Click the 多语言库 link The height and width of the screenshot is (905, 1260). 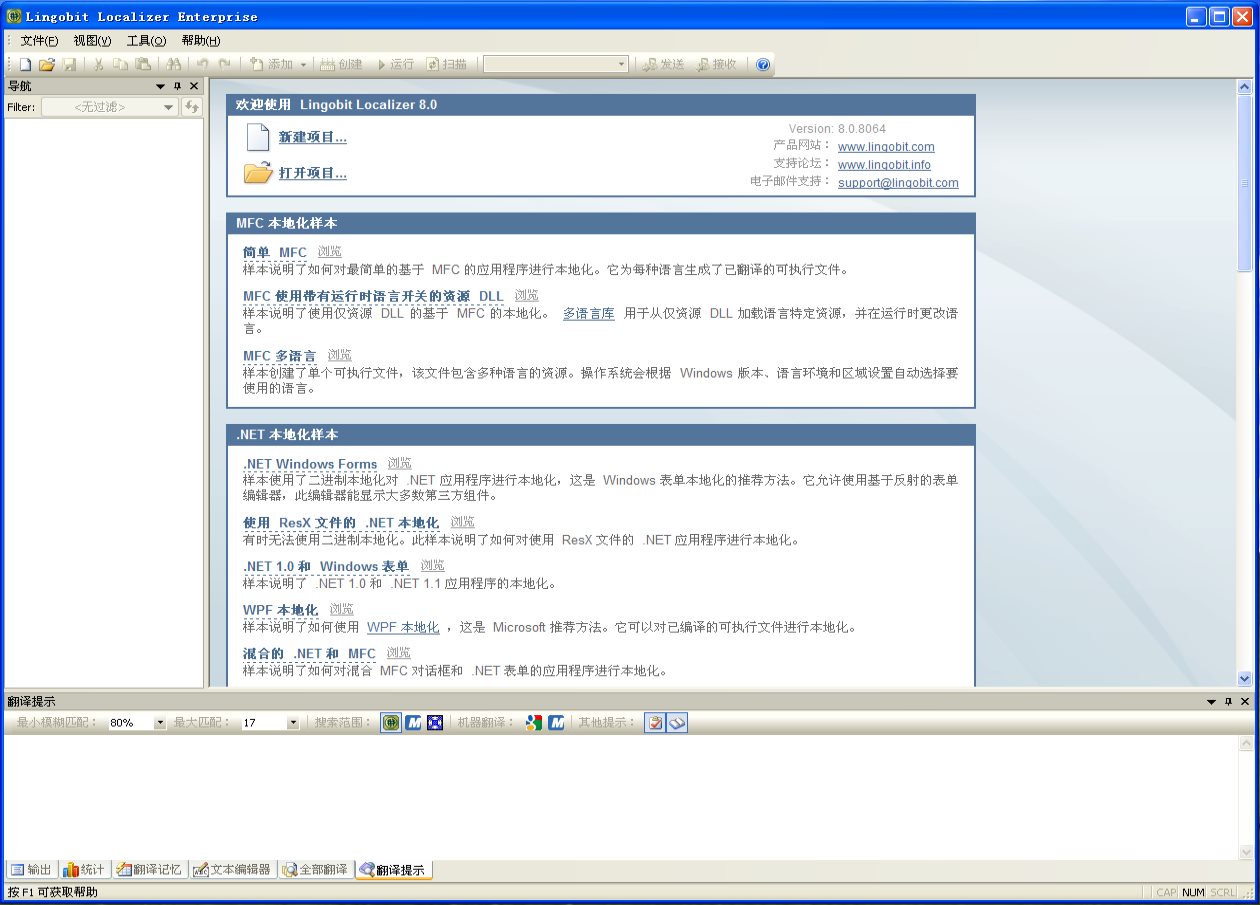(x=588, y=313)
